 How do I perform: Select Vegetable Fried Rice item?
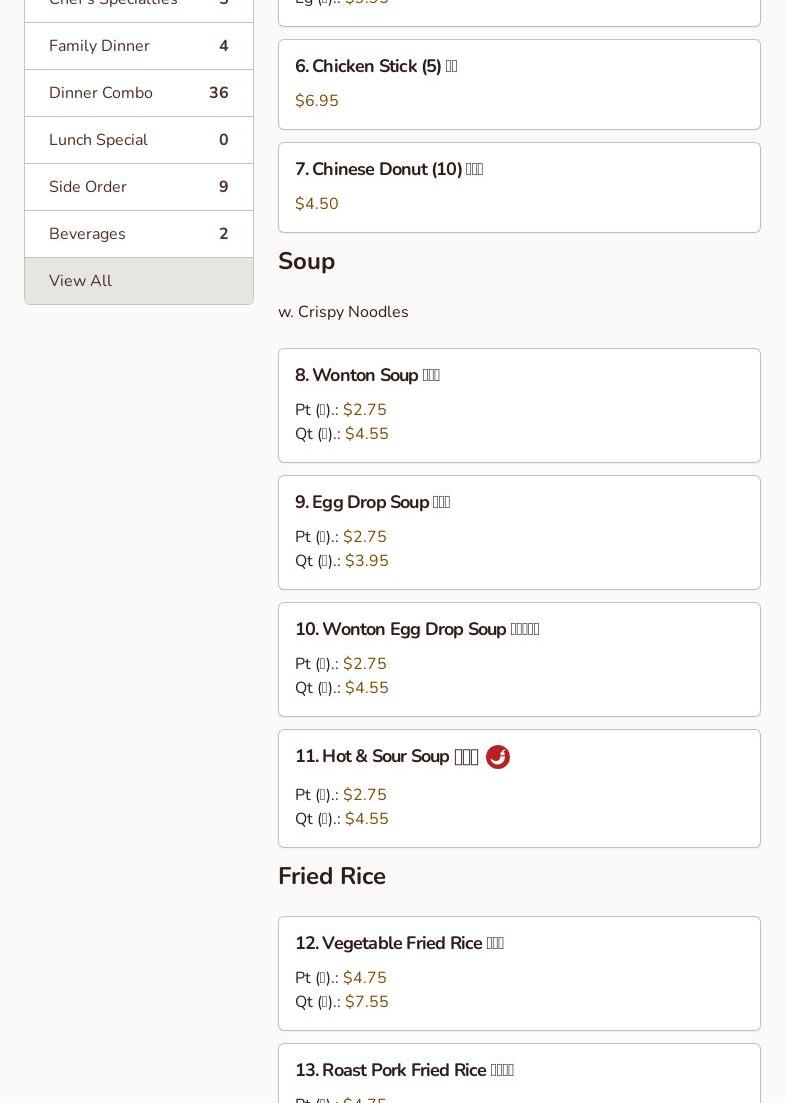coord(399,943)
